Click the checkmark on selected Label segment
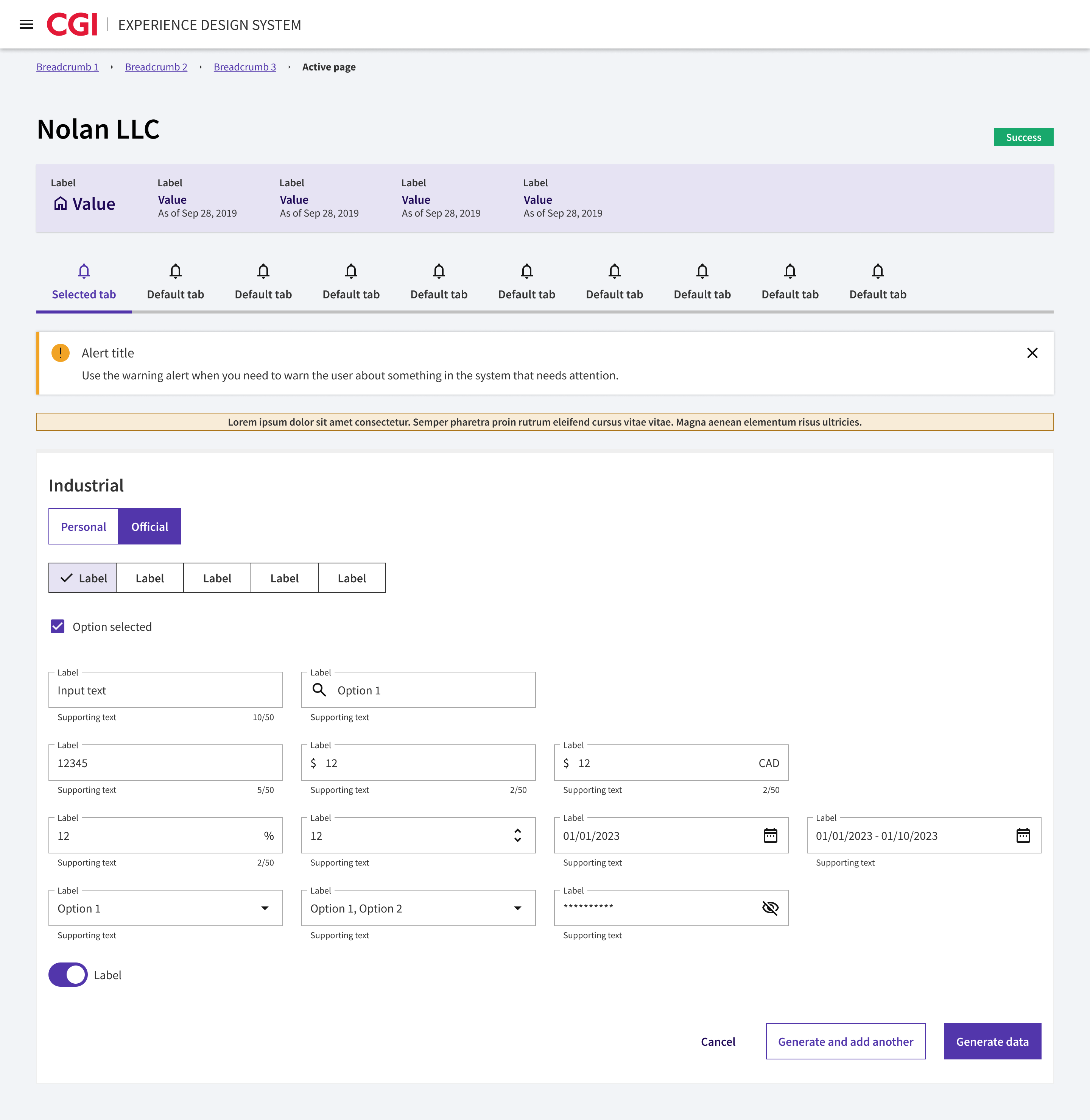Screen dimensions: 1090x1120 coord(66,578)
